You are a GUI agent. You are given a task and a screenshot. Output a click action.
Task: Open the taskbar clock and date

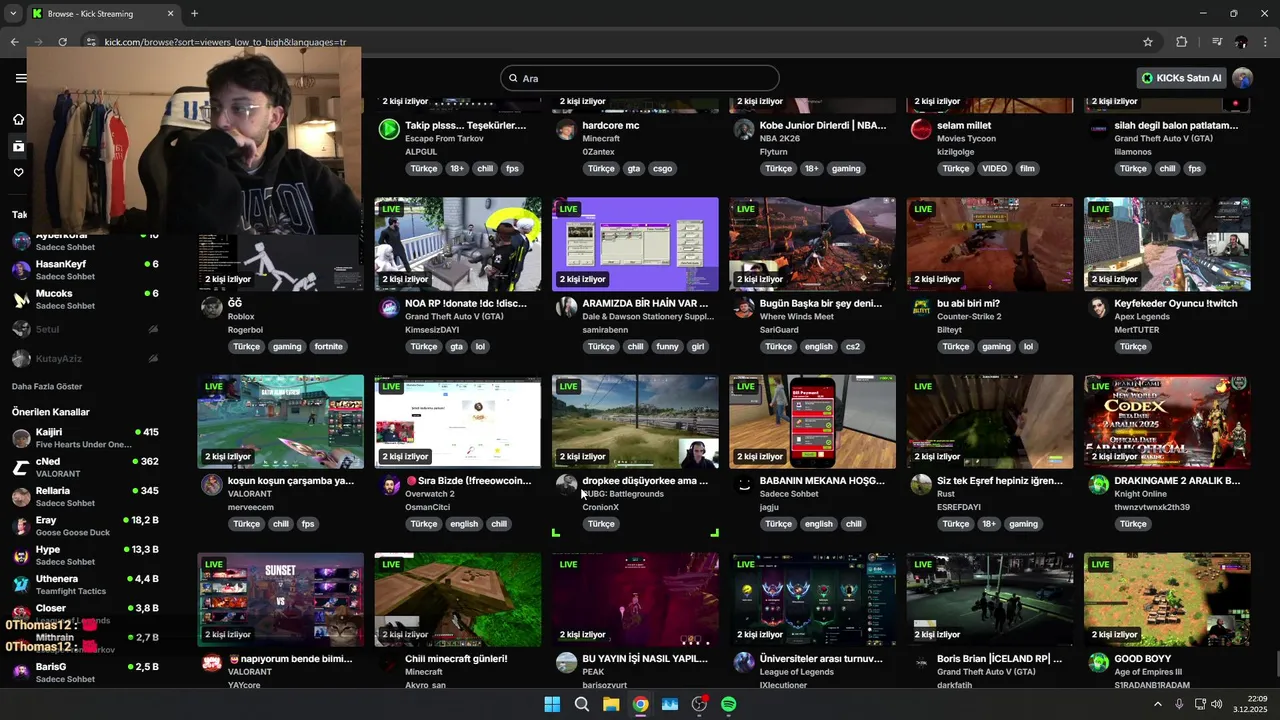[1250, 704]
